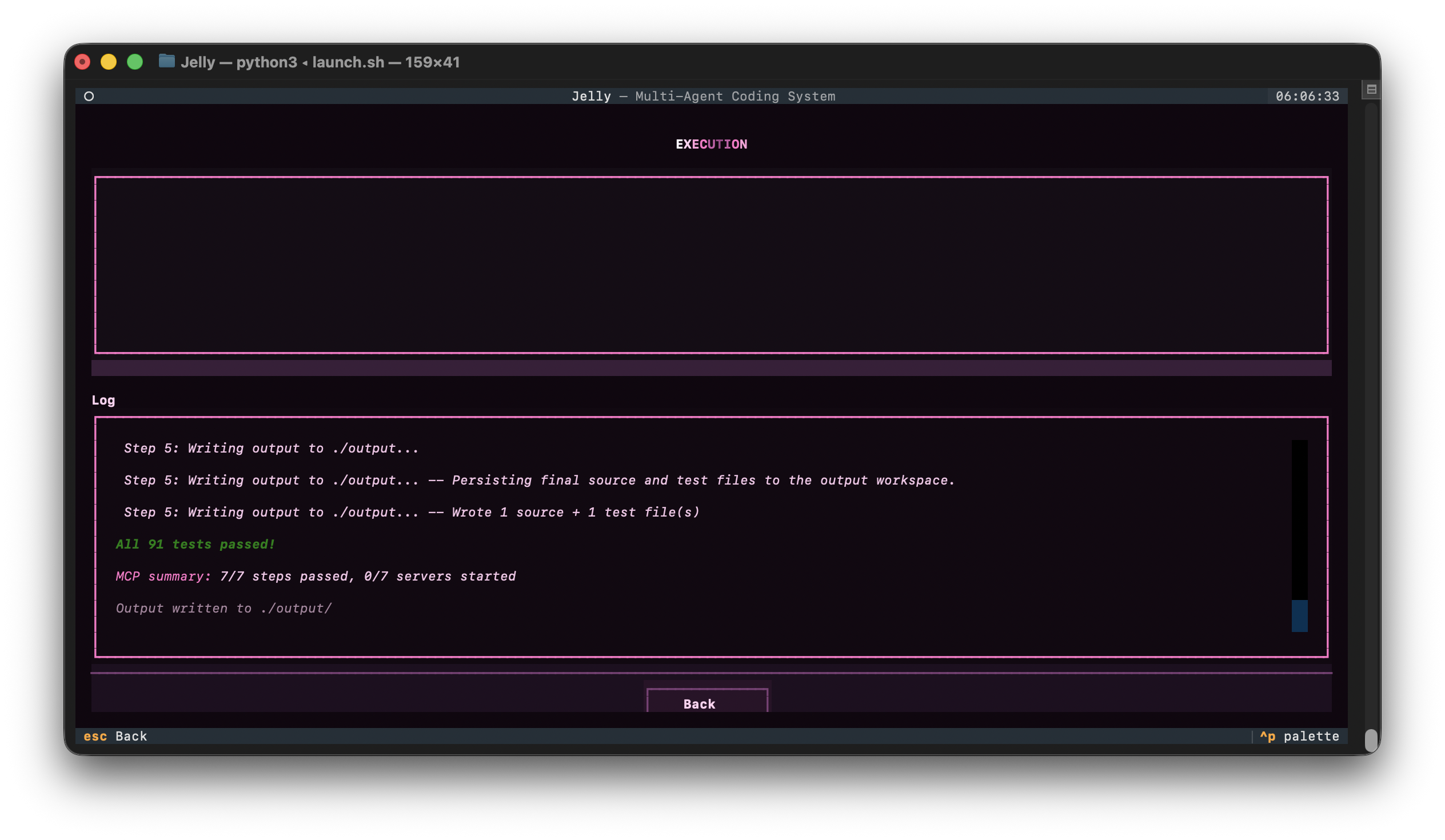Click the split pane icon at top right
Image resolution: width=1445 pixels, height=840 pixels.
pyautogui.click(x=1371, y=90)
